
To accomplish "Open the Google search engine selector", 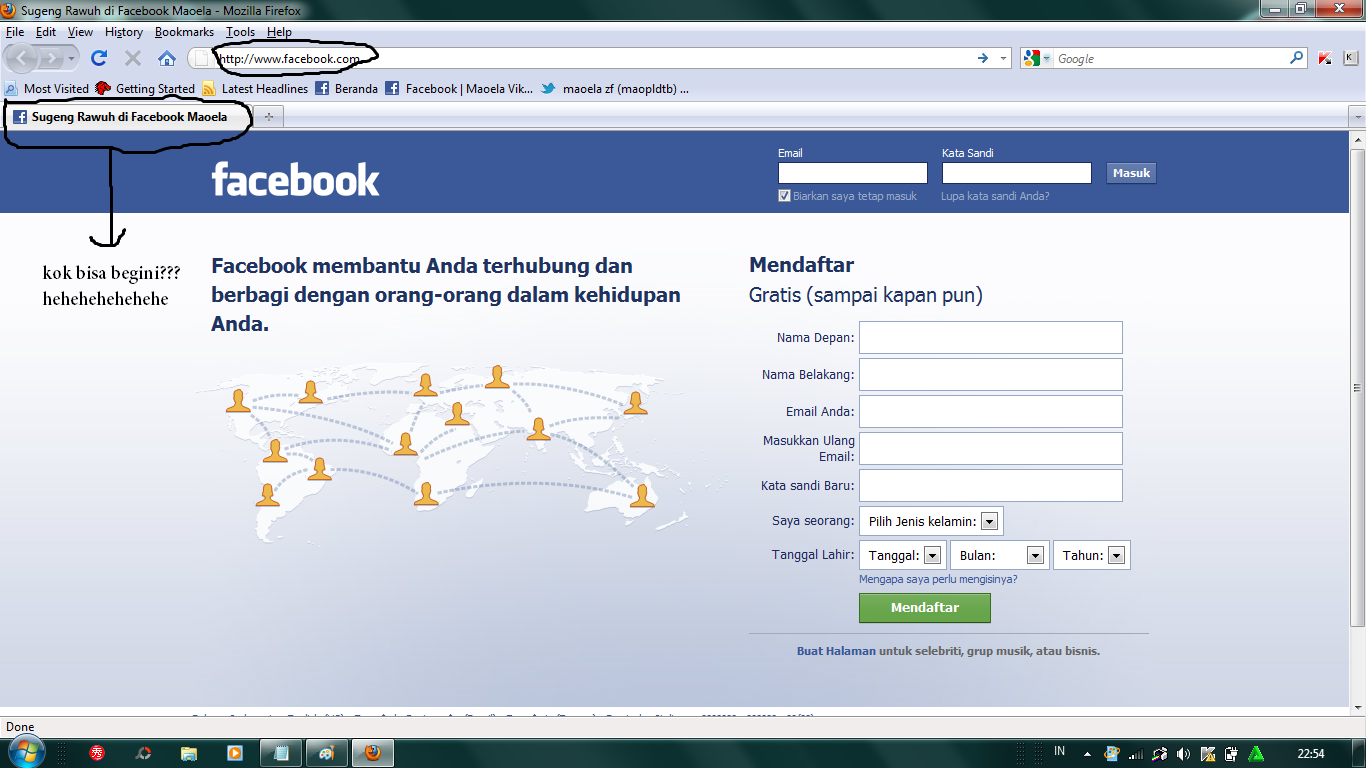I will click(x=1038, y=59).
